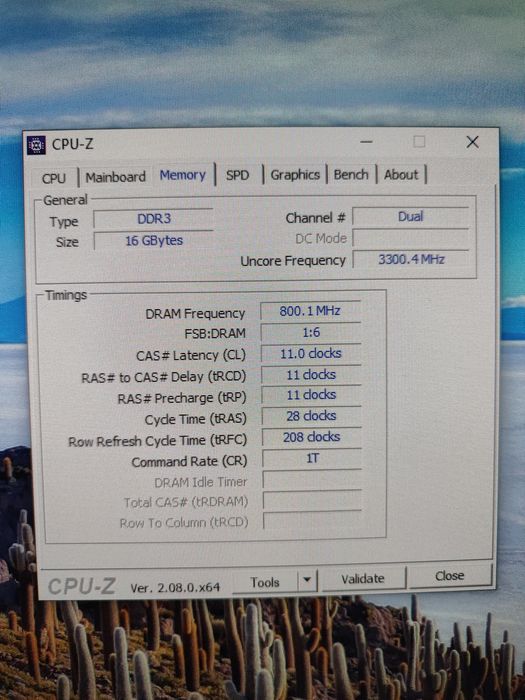Click the empty DRAM Idle Timer field
Image resolution: width=525 pixels, height=700 pixels.
(x=312, y=479)
